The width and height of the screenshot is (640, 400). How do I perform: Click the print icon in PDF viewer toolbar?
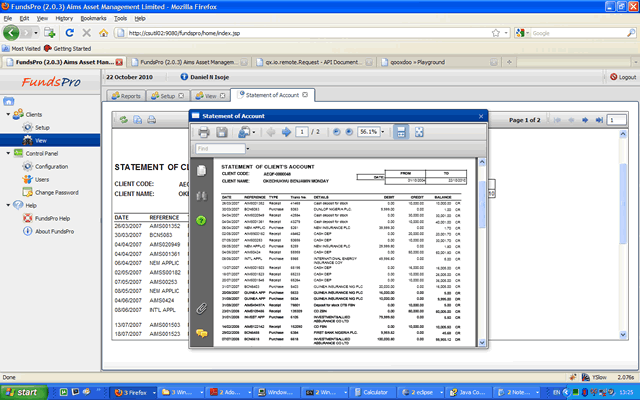202,131
